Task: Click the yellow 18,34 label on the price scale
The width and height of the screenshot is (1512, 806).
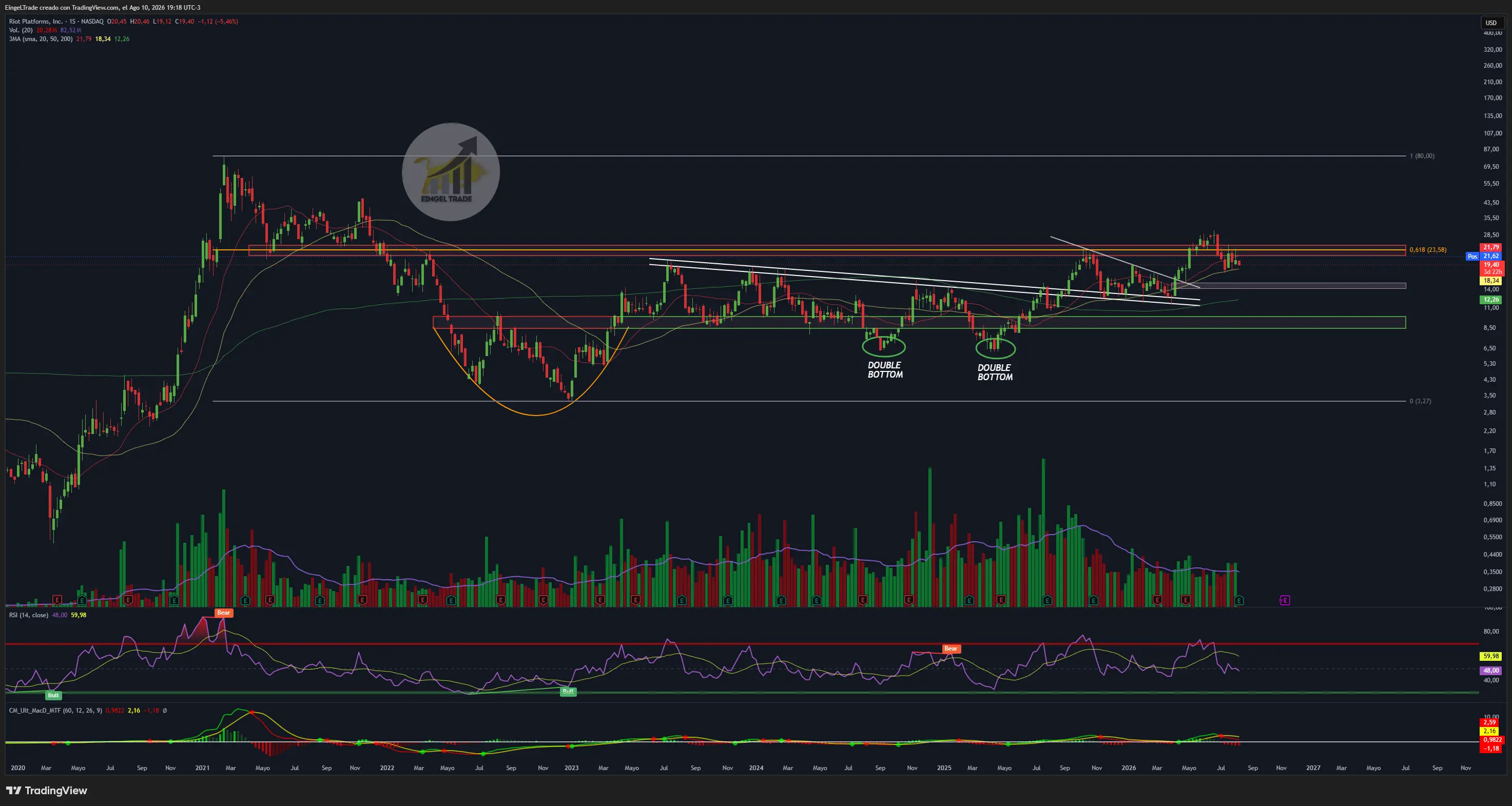Action: [x=1491, y=281]
